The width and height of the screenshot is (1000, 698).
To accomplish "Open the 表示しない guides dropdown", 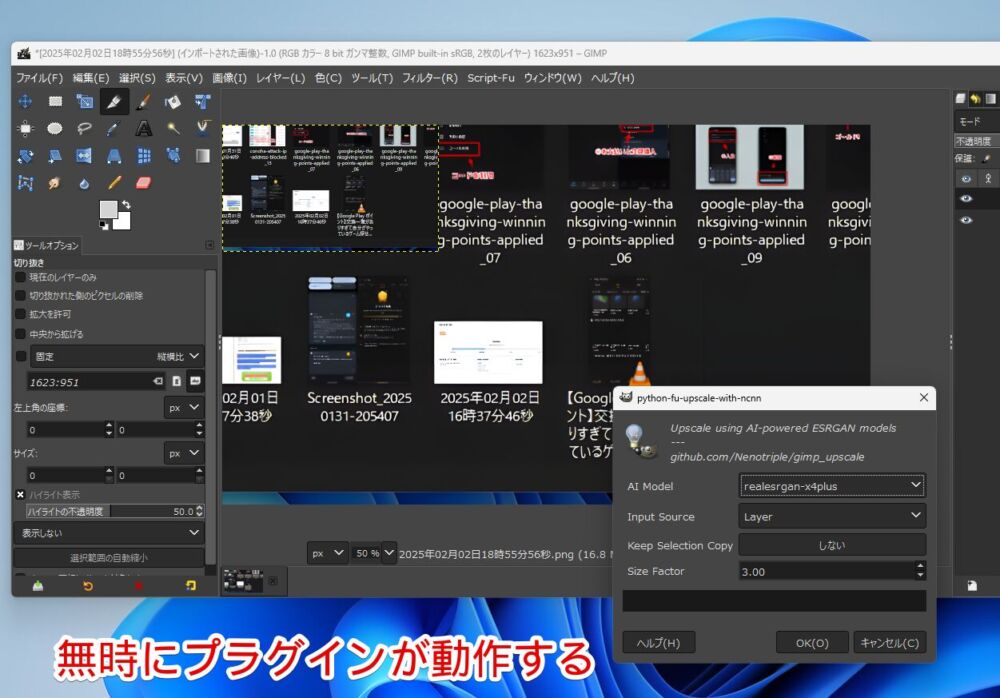I will pyautogui.click(x=109, y=533).
